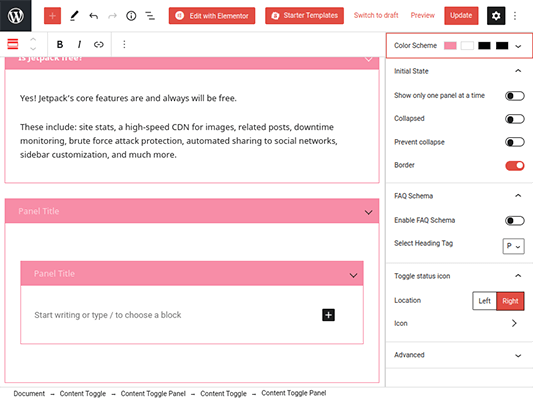Move the block down
The image size is (533, 400).
[x=33, y=49]
